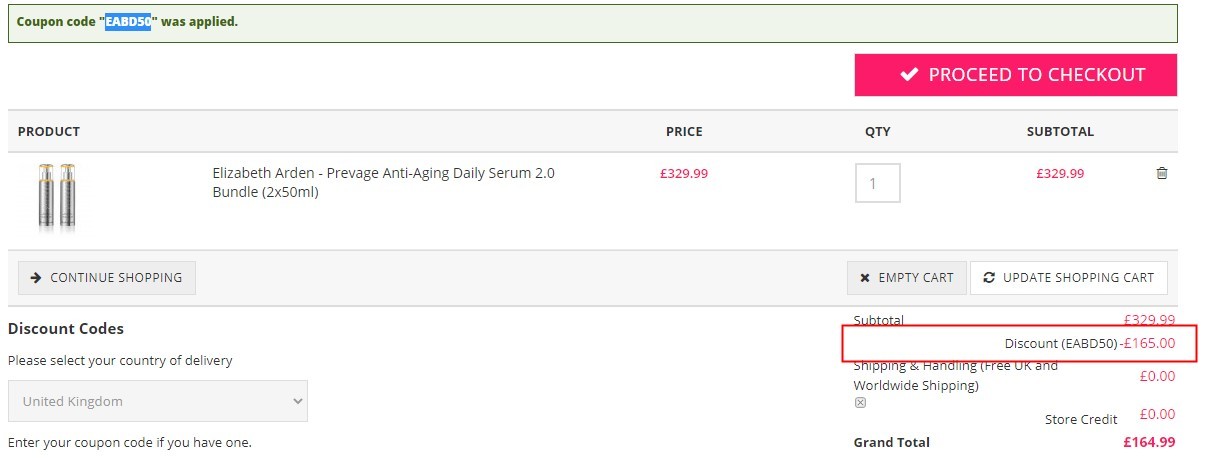Click the Update Shopping Cart button label
1216x458 pixels.
1078,278
